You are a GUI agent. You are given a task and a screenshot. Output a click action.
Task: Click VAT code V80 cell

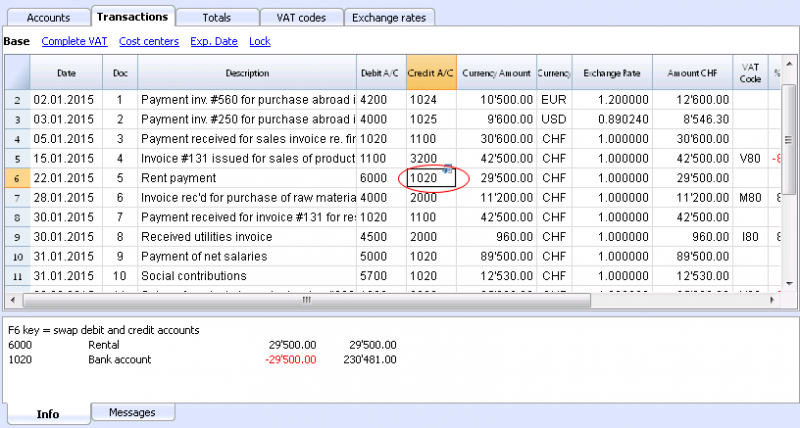(751, 159)
